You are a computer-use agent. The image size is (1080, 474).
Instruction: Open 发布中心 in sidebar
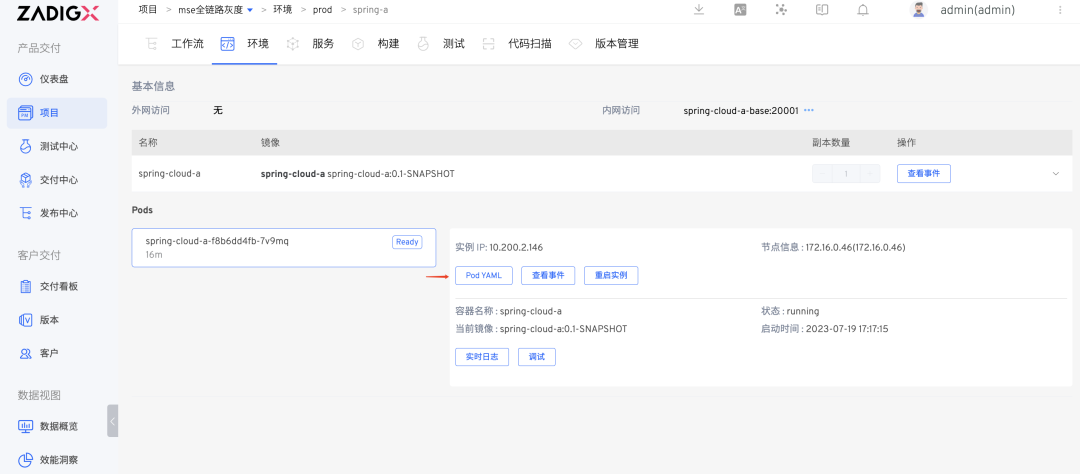(x=56, y=214)
